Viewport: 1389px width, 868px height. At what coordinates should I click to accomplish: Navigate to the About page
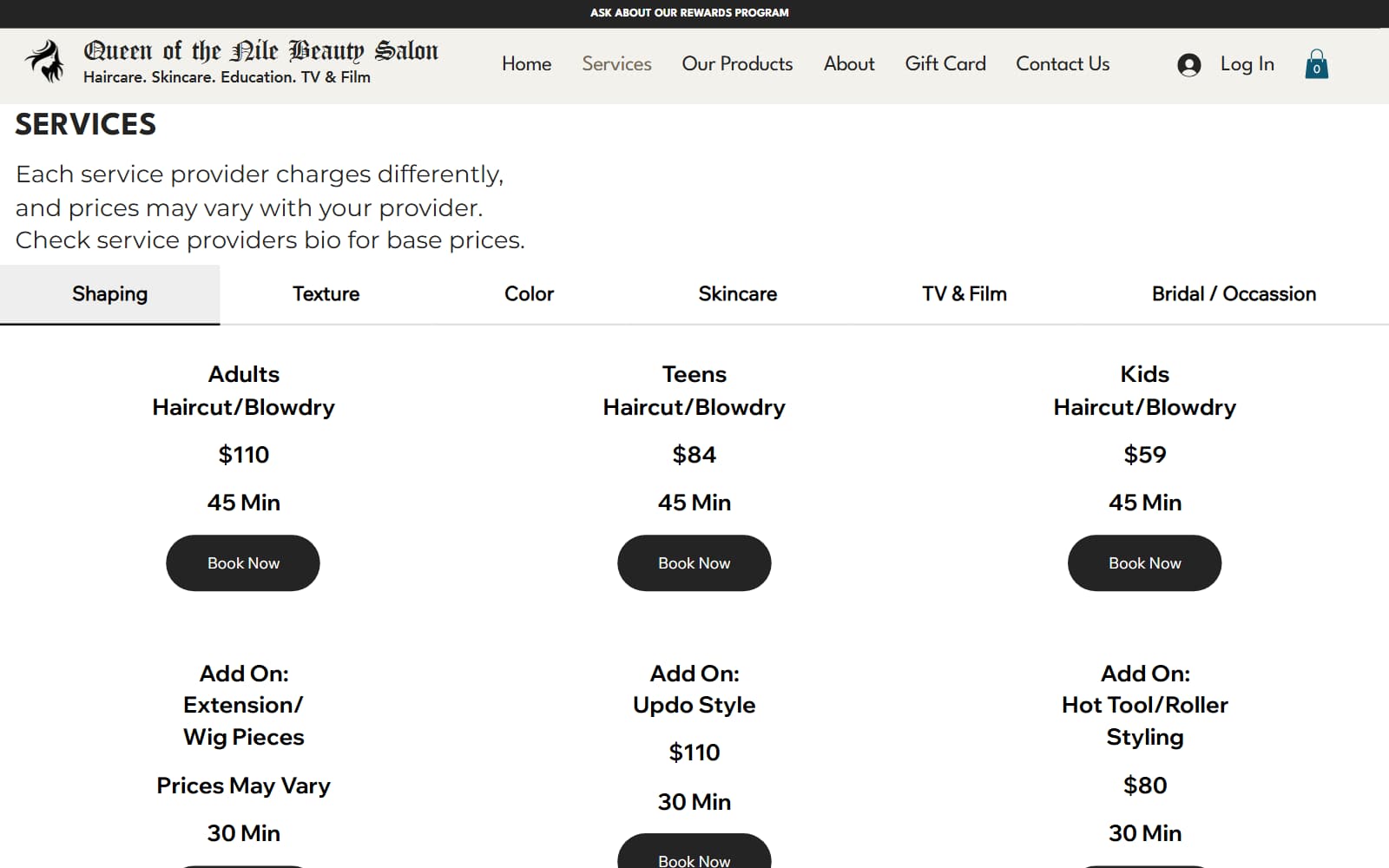(849, 64)
